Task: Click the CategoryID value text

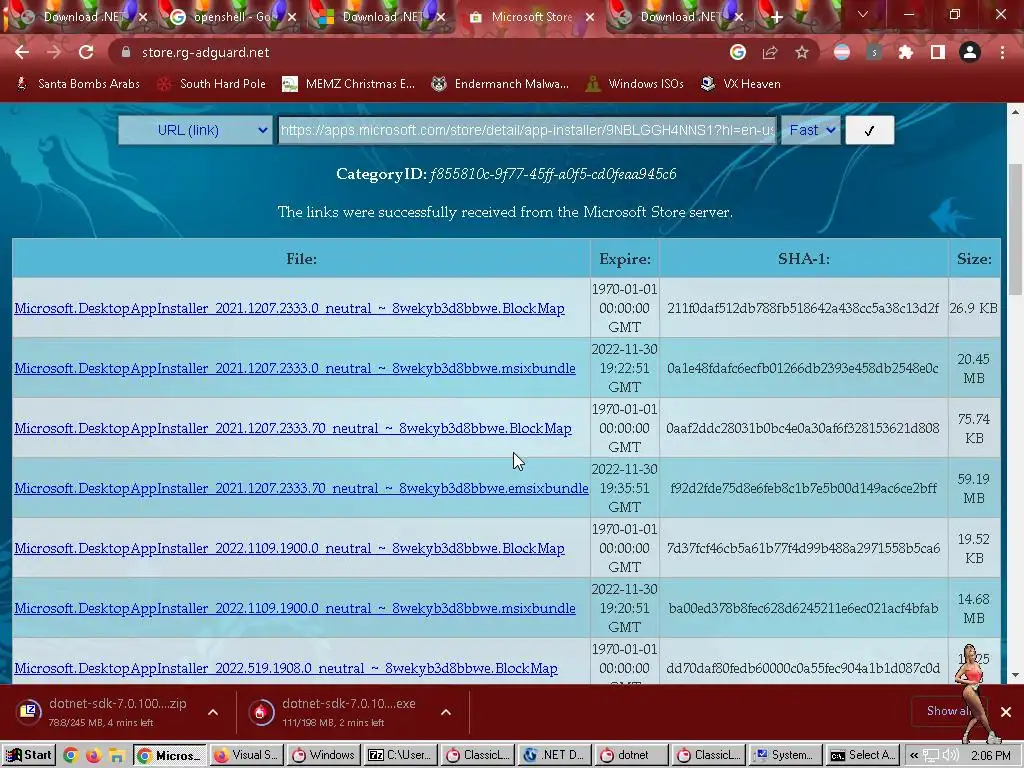Action: pos(553,174)
